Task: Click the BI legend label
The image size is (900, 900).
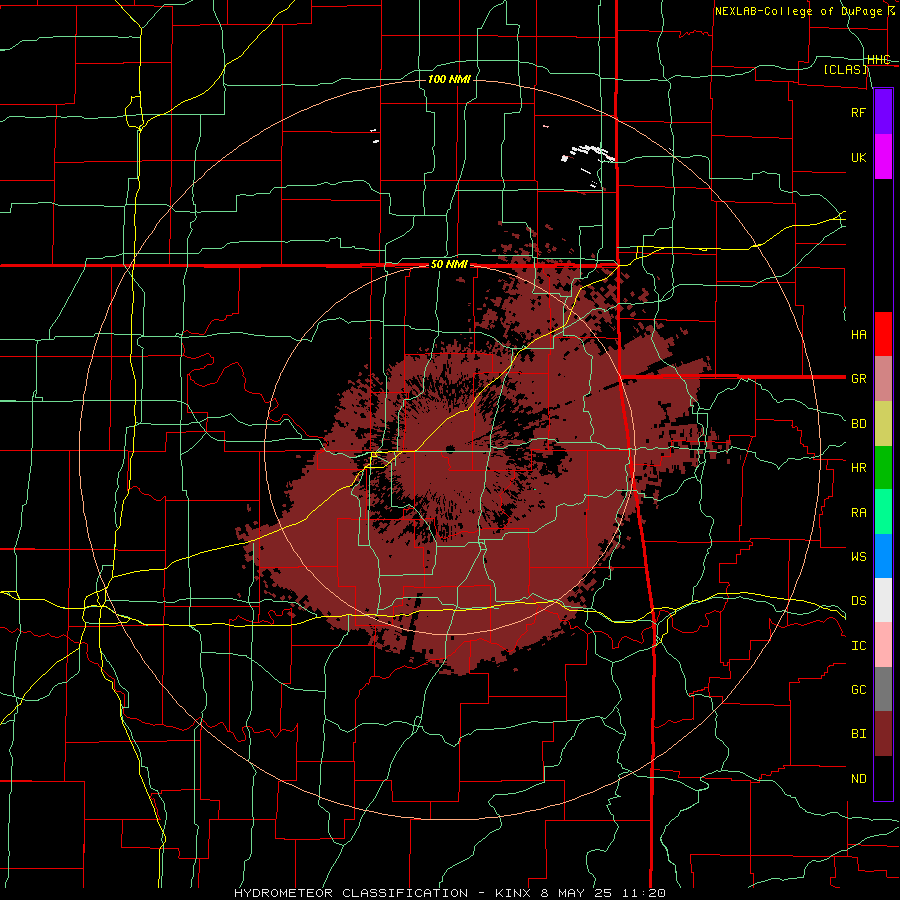Action: click(858, 734)
